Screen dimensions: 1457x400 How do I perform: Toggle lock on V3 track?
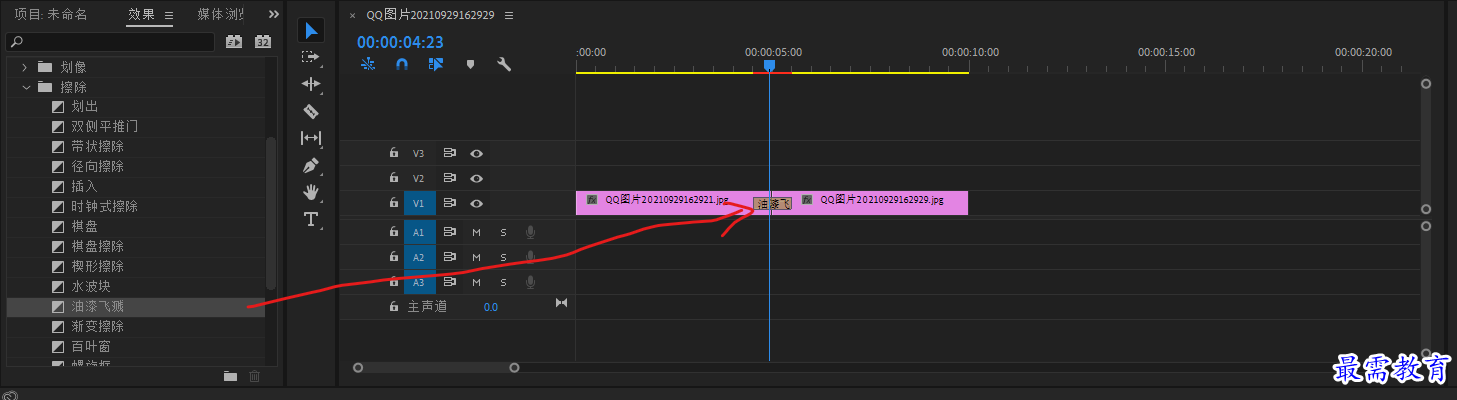click(394, 153)
